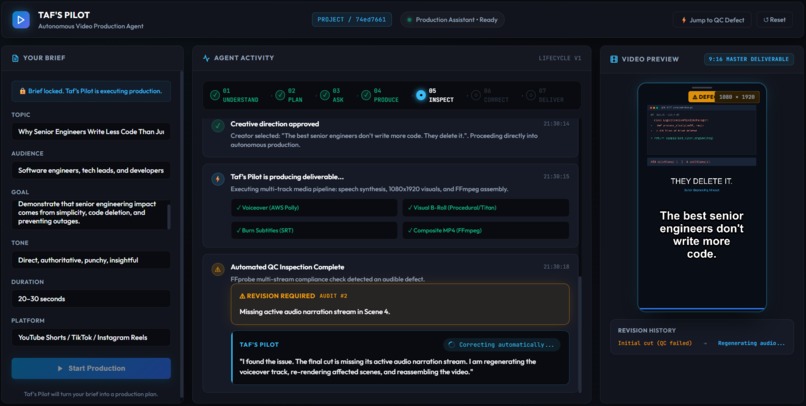This screenshot has width=806, height=406.
Task: Click Initial cut (QC failed) revision entry
Action: [x=655, y=343]
